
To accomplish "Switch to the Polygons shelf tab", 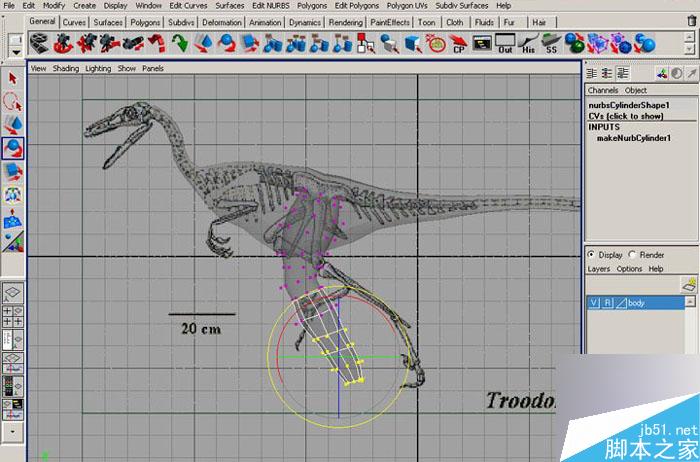I will pos(145,22).
